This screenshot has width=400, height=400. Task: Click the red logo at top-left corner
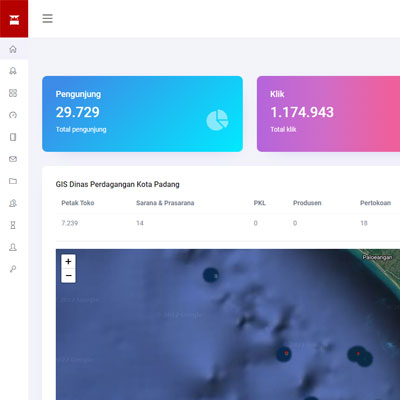14,19
